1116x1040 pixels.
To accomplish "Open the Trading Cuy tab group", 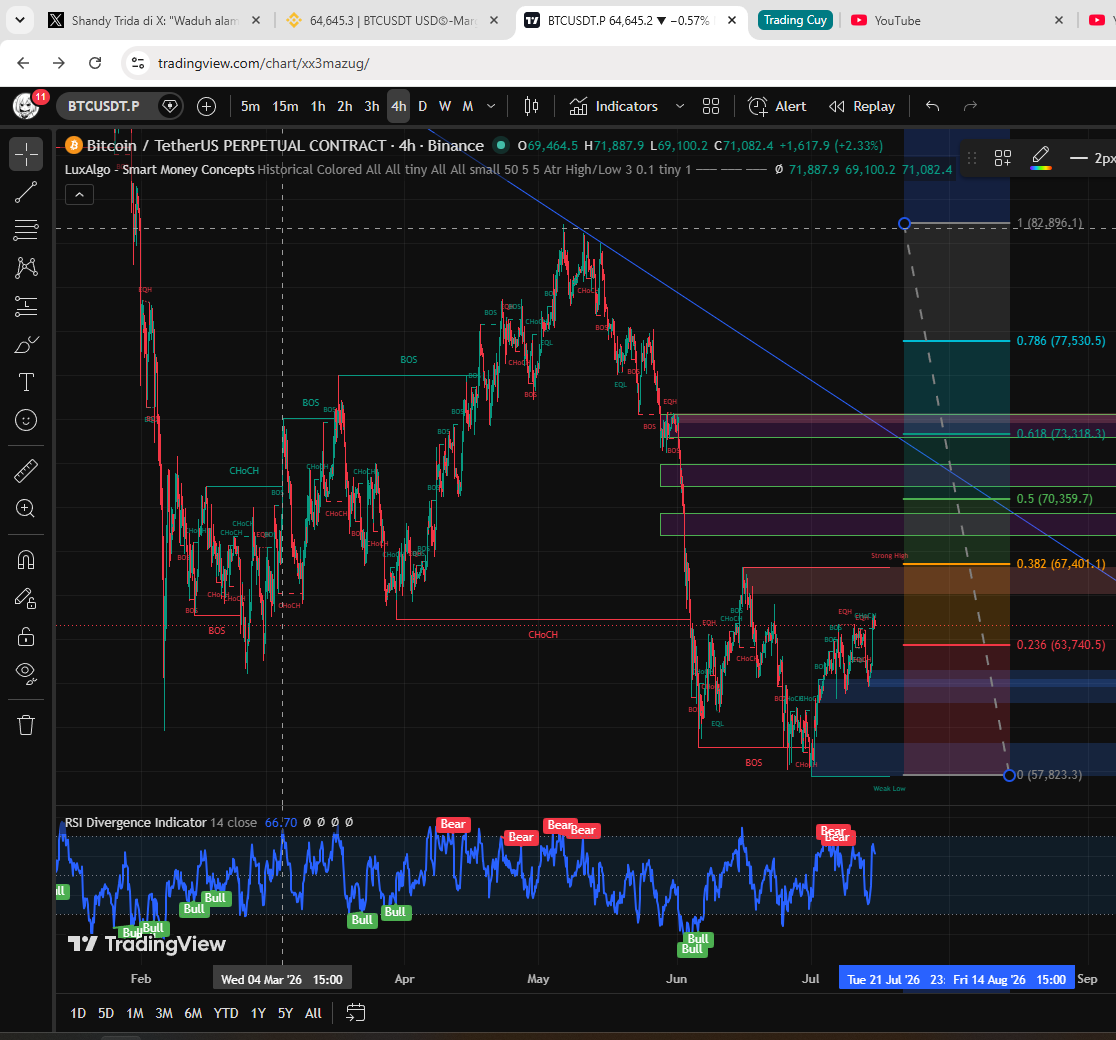I will click(x=795, y=20).
